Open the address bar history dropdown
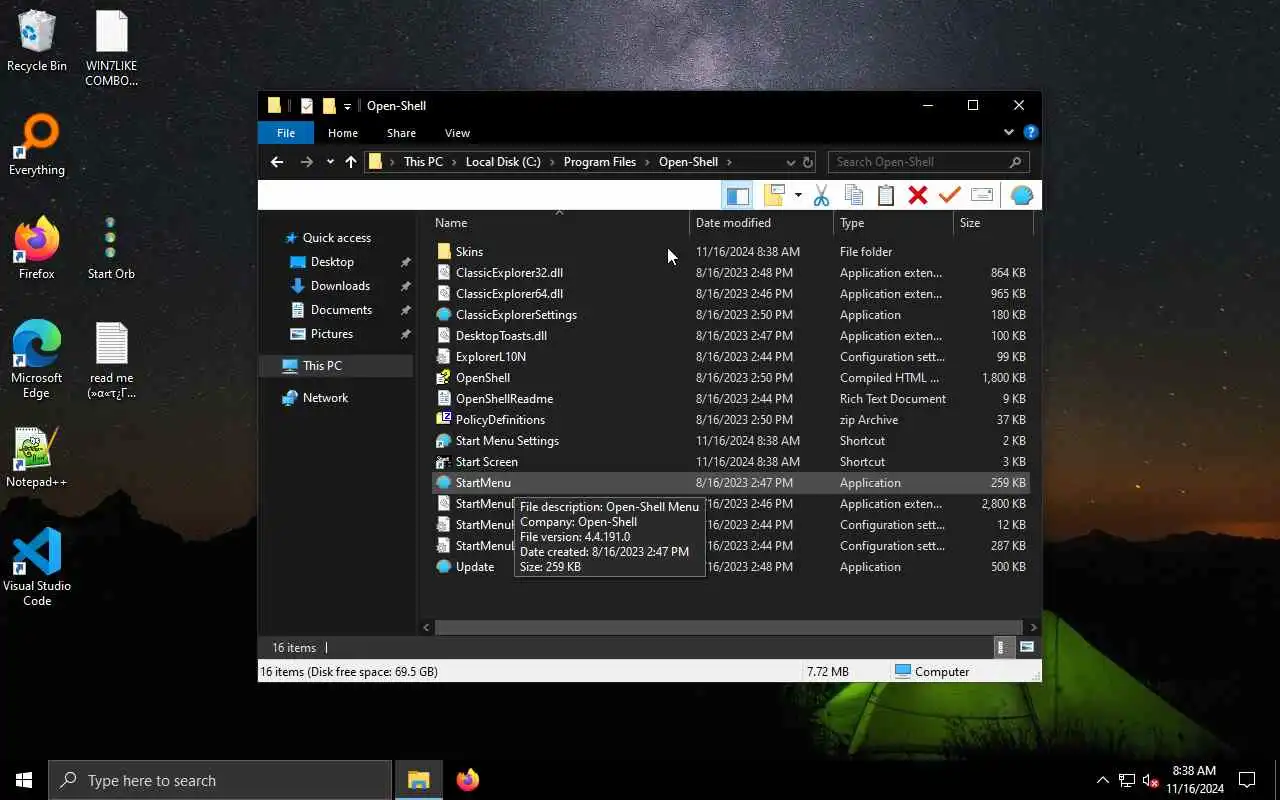1280x800 pixels. 791,162
